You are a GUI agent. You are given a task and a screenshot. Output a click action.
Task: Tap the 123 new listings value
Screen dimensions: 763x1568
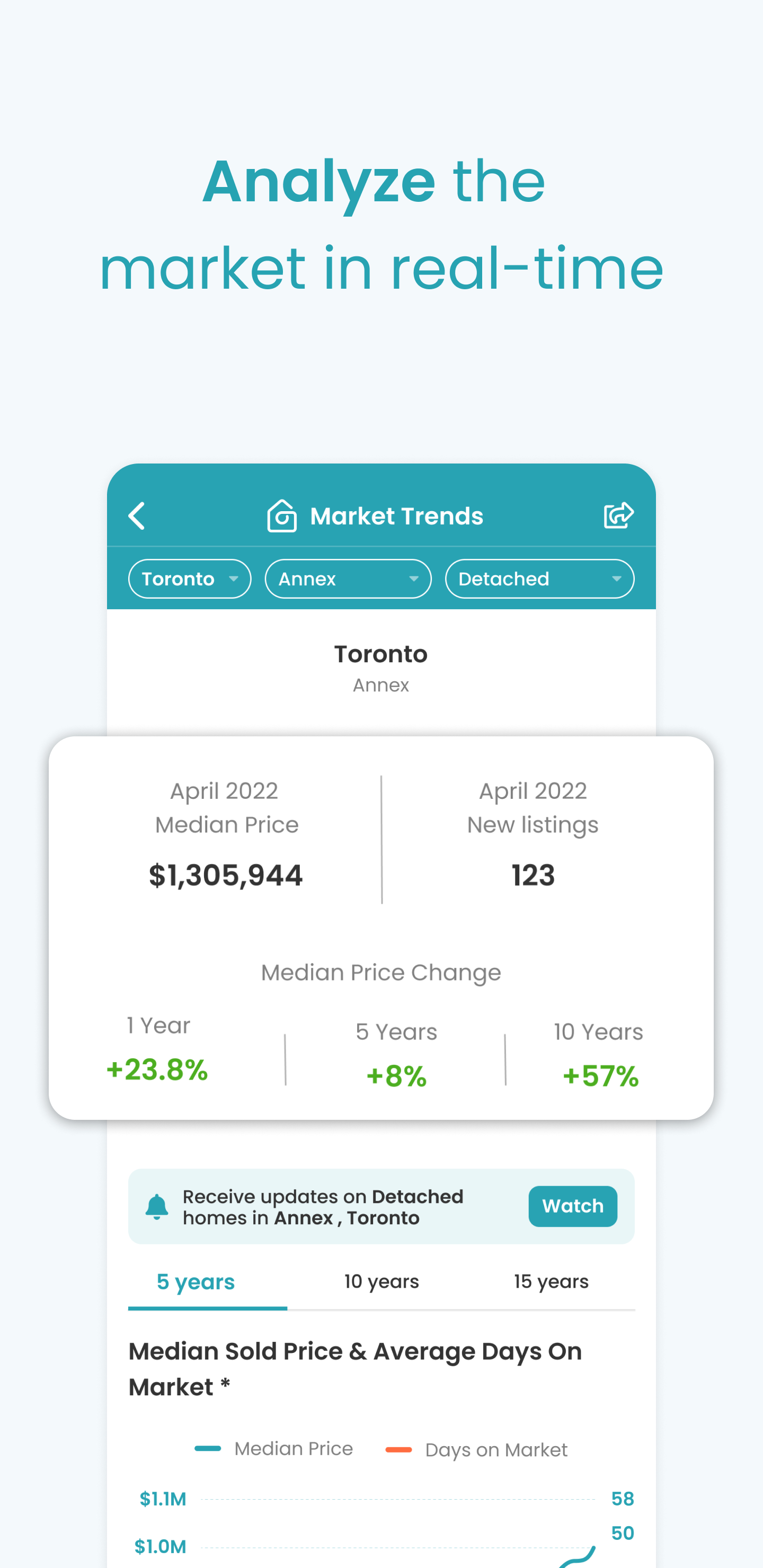(533, 875)
